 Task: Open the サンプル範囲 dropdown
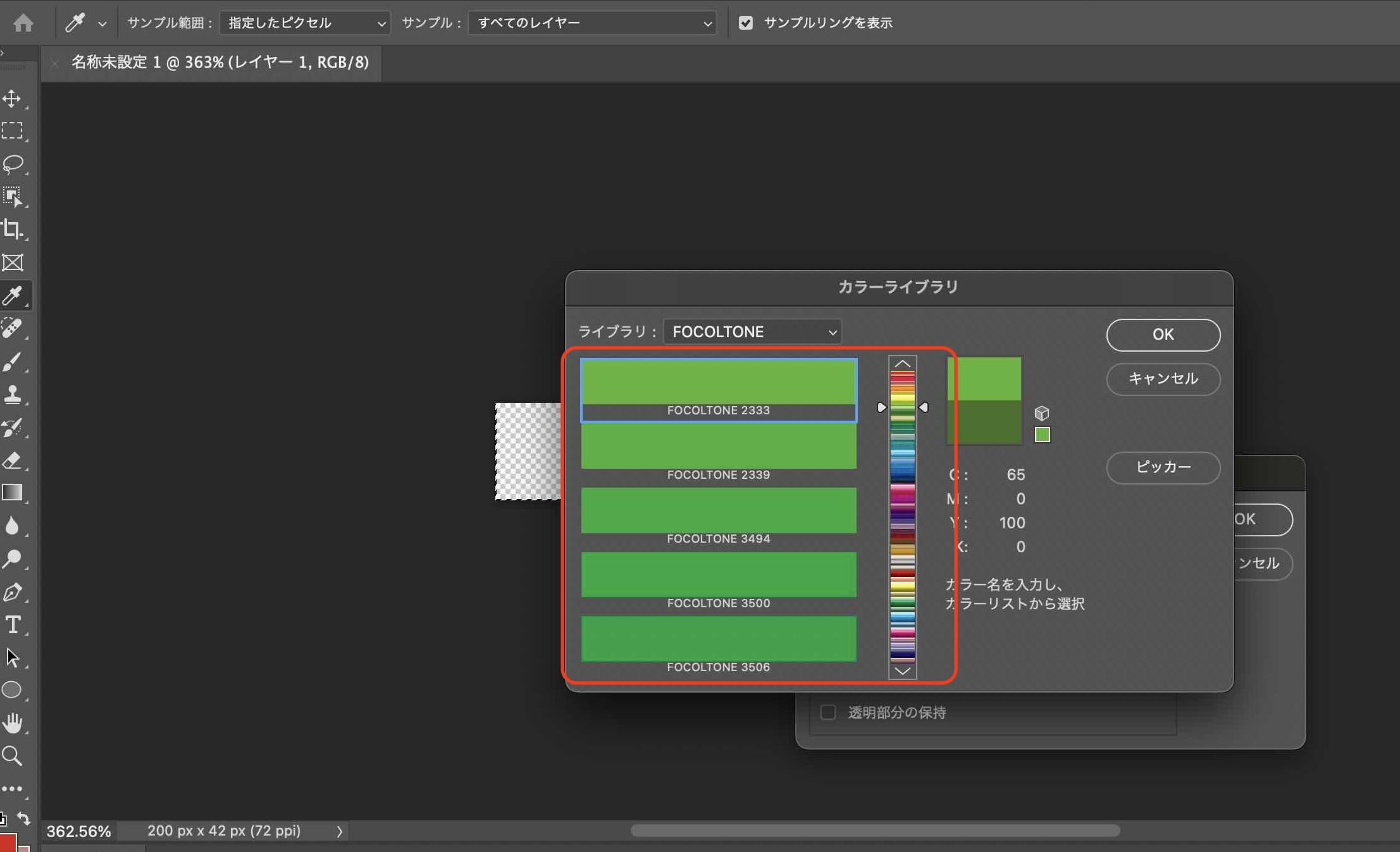point(305,23)
